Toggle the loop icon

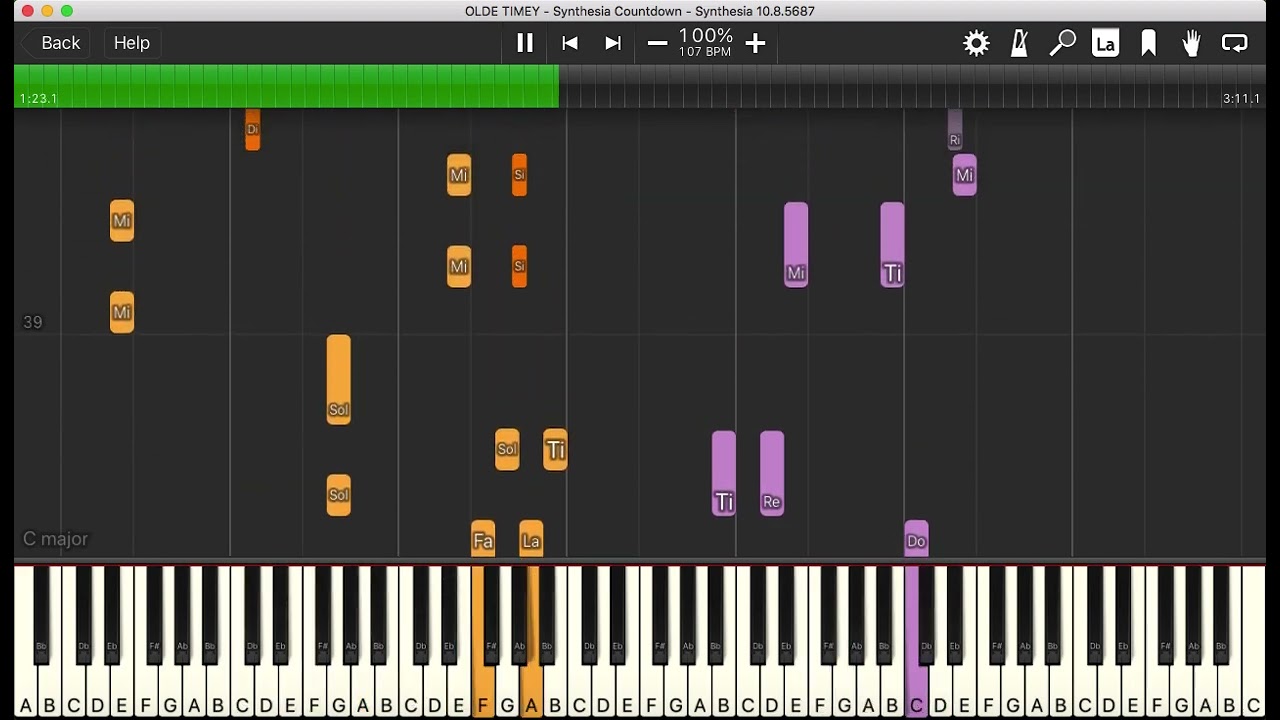pyautogui.click(x=1235, y=43)
